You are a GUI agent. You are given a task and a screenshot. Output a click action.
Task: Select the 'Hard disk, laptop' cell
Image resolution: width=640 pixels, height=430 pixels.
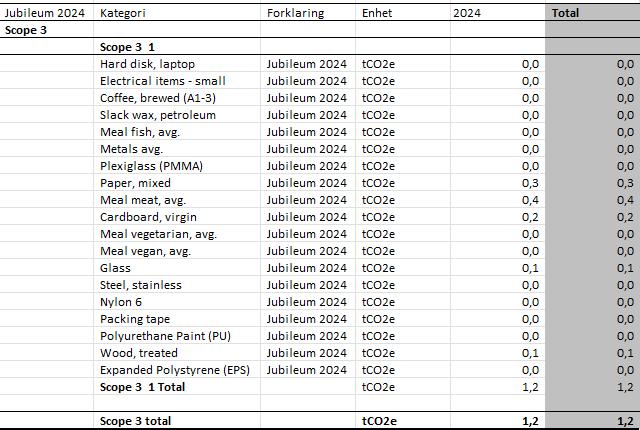tap(148, 64)
